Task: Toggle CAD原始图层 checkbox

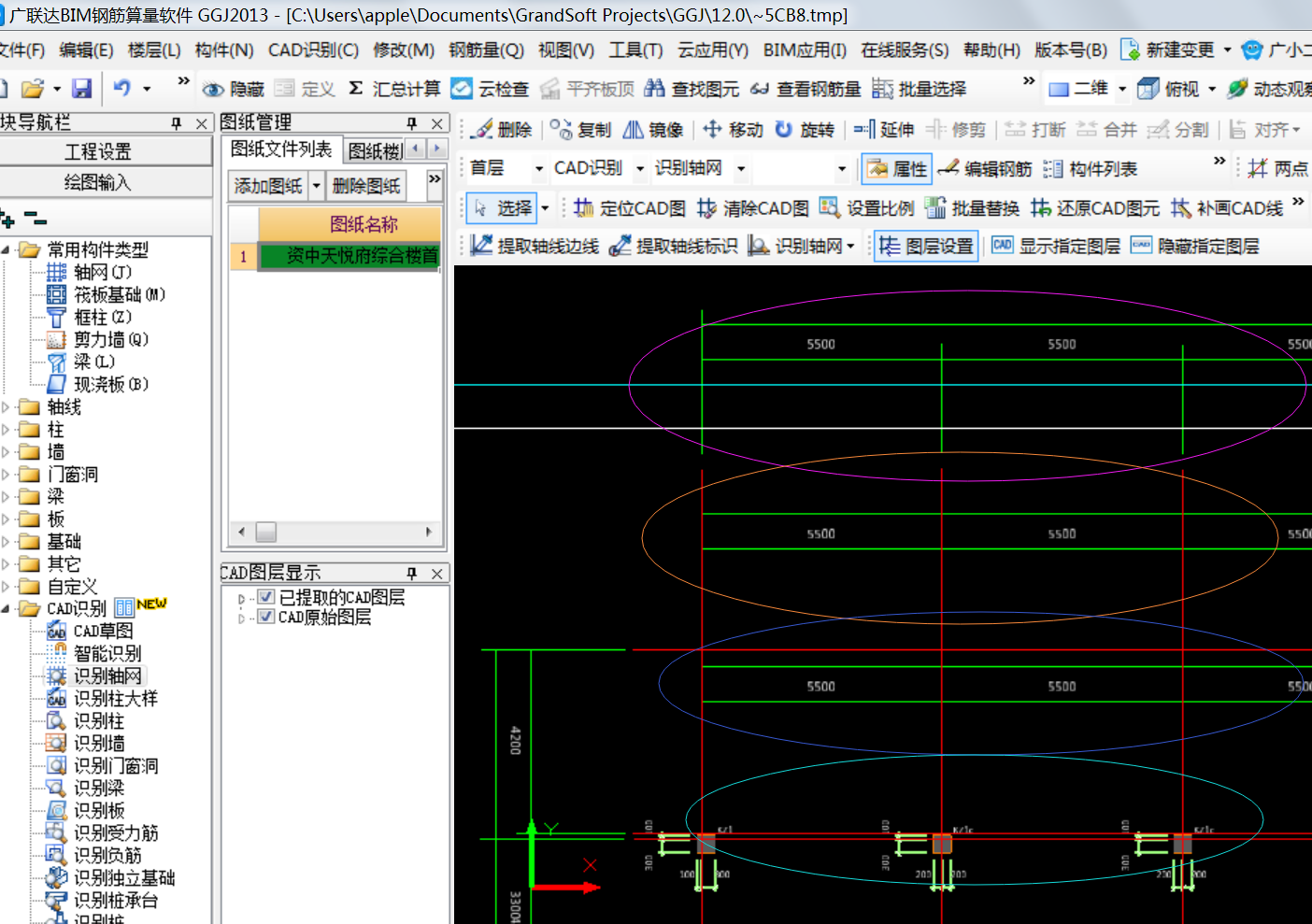Action: [266, 617]
